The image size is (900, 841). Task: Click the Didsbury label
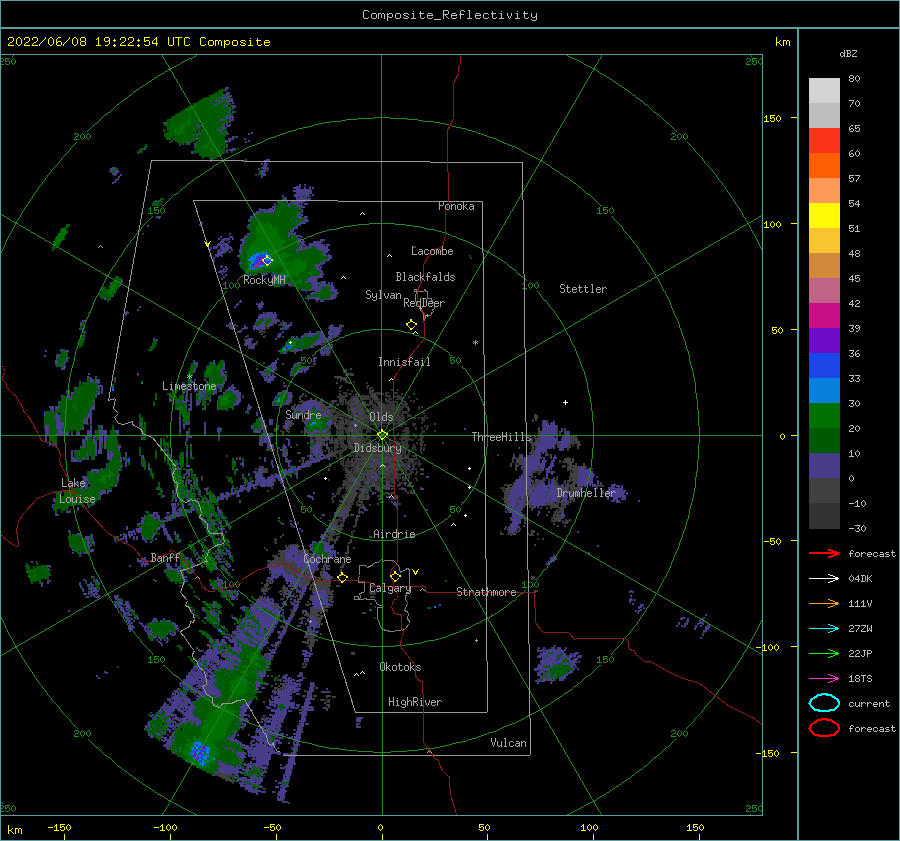377,448
